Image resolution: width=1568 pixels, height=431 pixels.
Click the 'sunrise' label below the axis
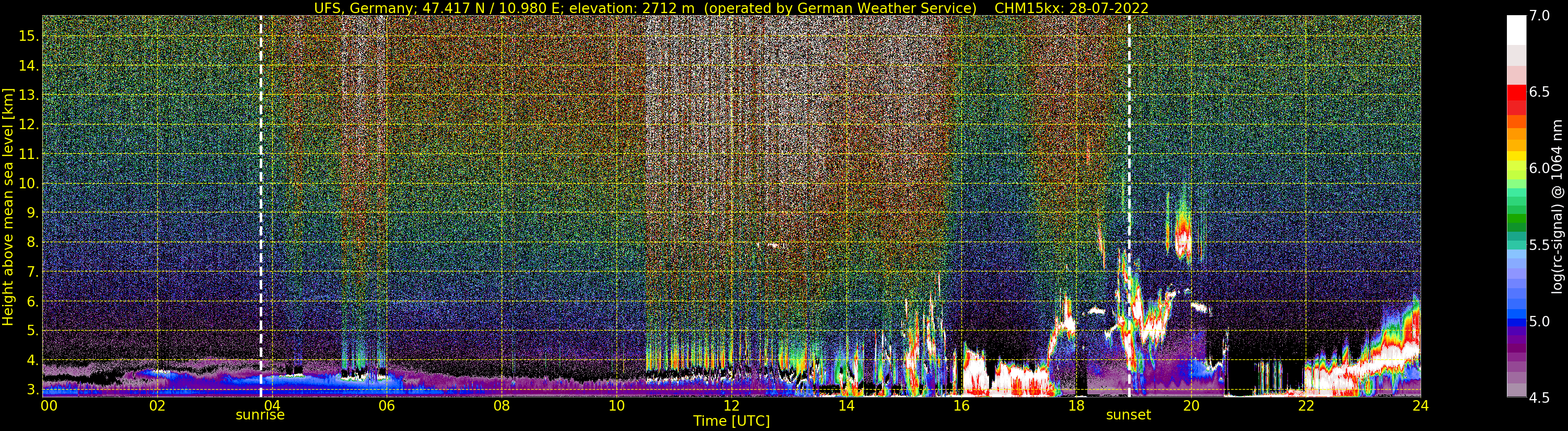pos(260,415)
